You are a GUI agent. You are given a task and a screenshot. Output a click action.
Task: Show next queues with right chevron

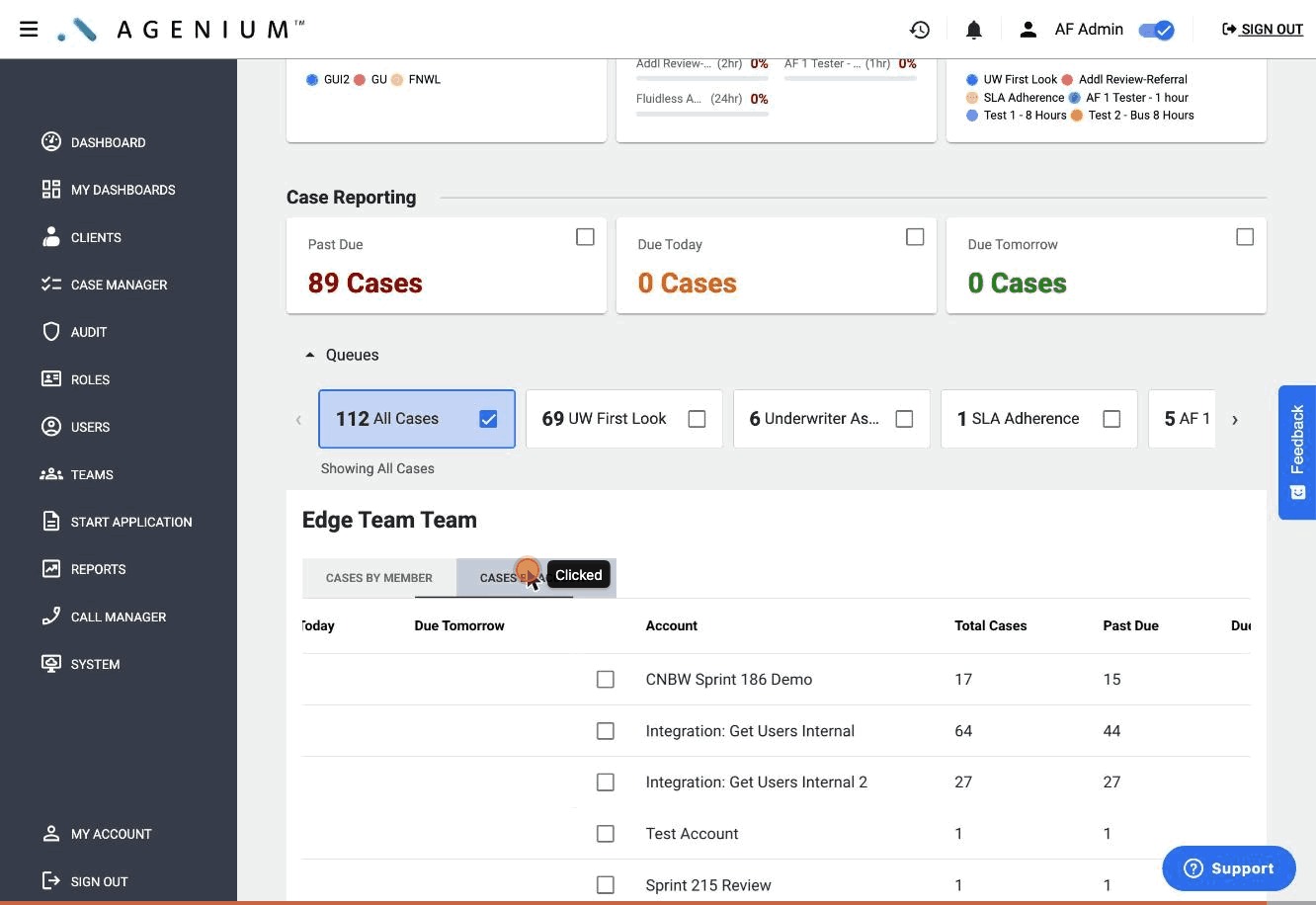coord(1234,419)
